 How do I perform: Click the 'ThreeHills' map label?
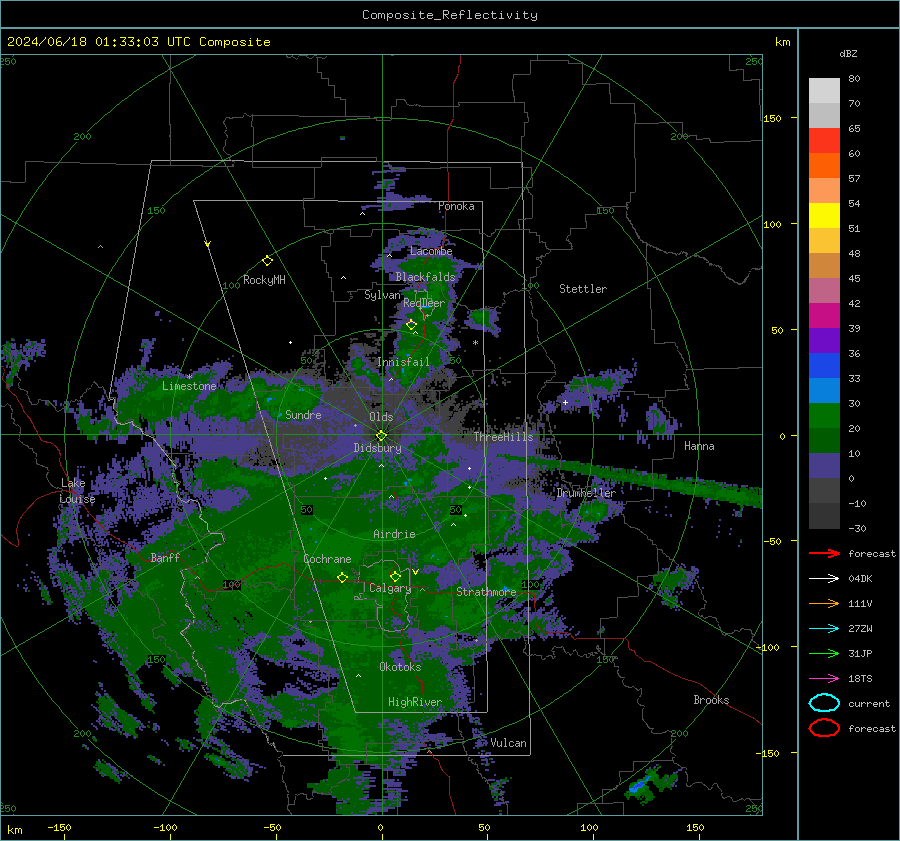(503, 437)
